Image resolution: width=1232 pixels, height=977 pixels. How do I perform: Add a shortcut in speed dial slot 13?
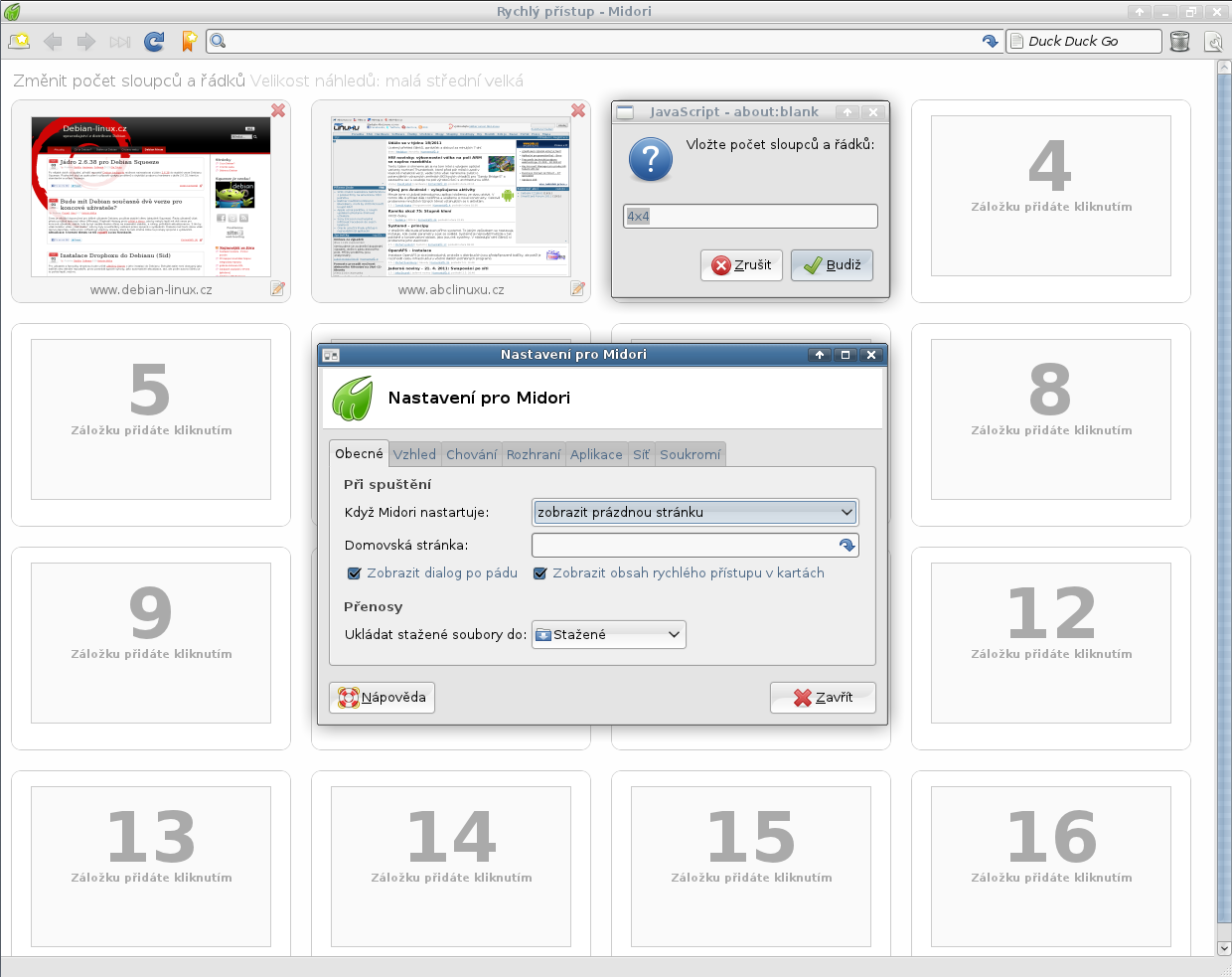(151, 867)
